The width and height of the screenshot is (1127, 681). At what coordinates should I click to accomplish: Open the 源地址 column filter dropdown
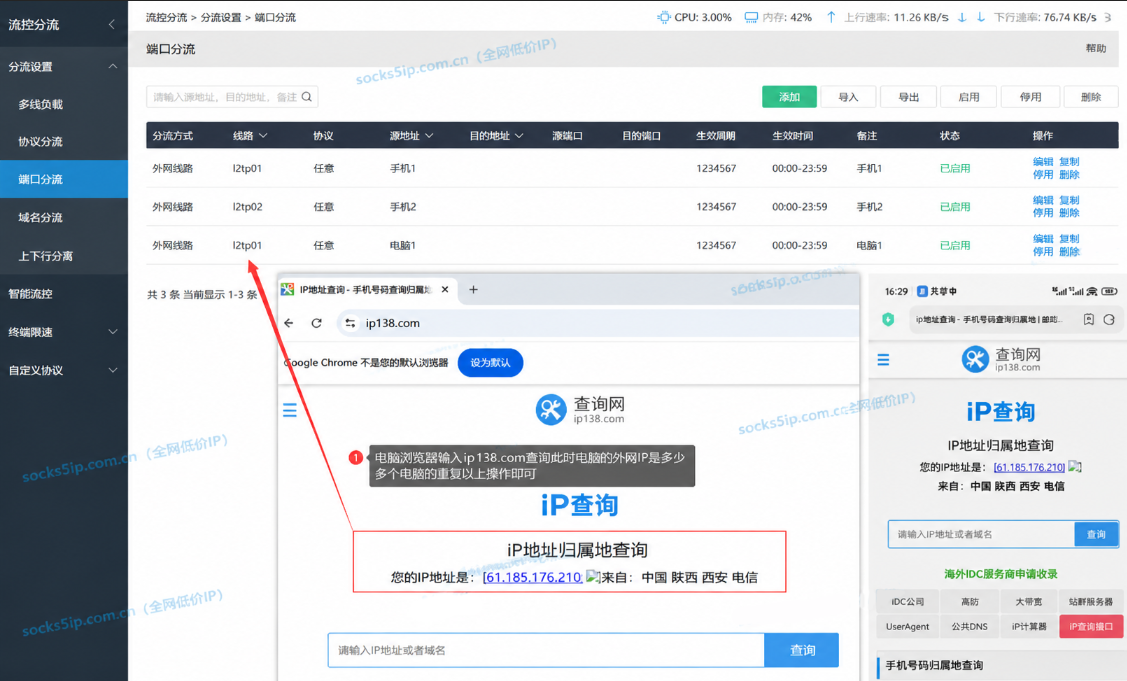pyautogui.click(x=429, y=135)
